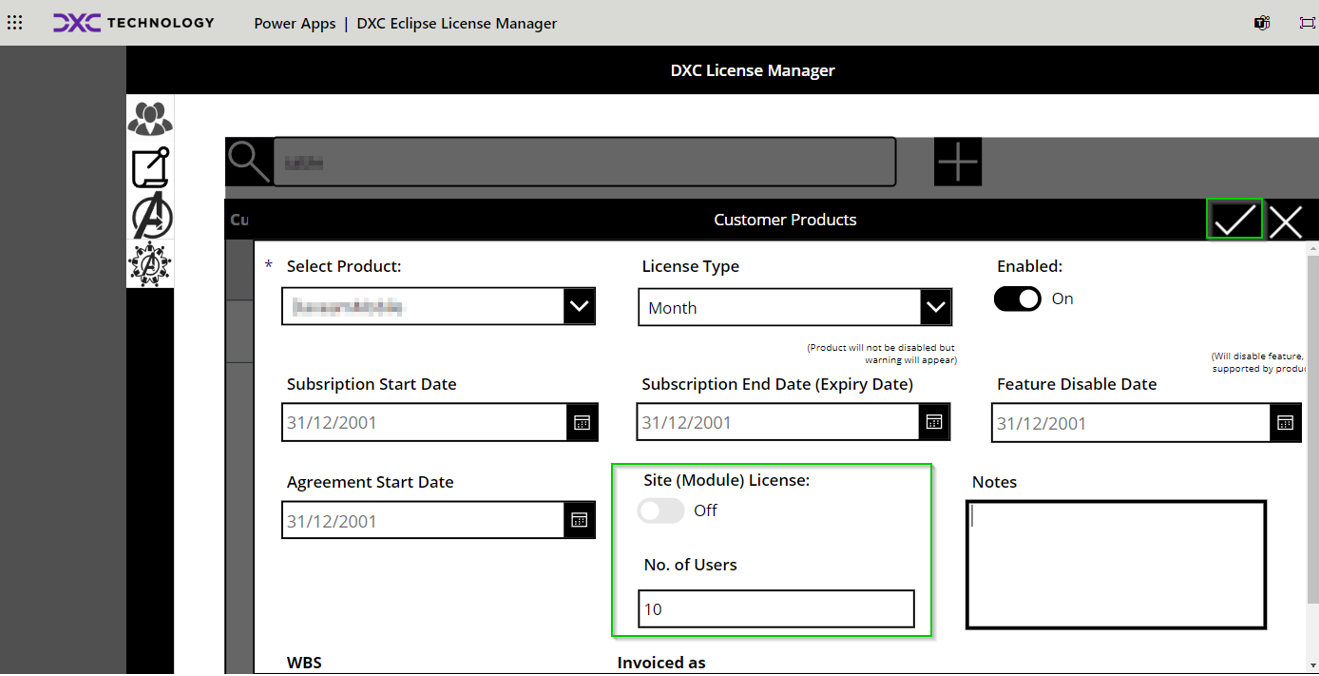The height and width of the screenshot is (676, 1319).
Task: Close Customer Products with the X icon
Action: [x=1286, y=221]
